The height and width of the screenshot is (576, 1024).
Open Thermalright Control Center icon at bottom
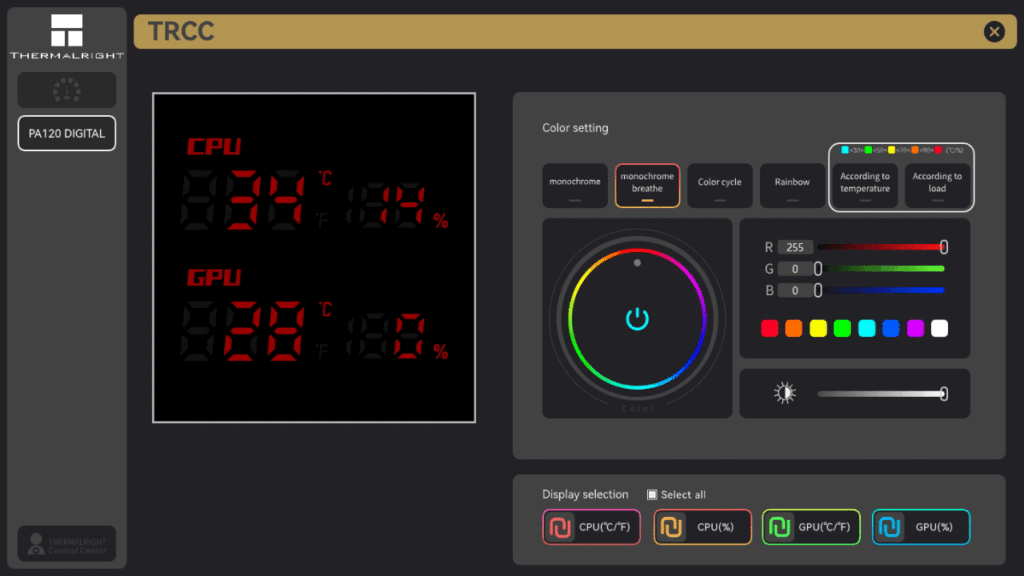coord(67,543)
